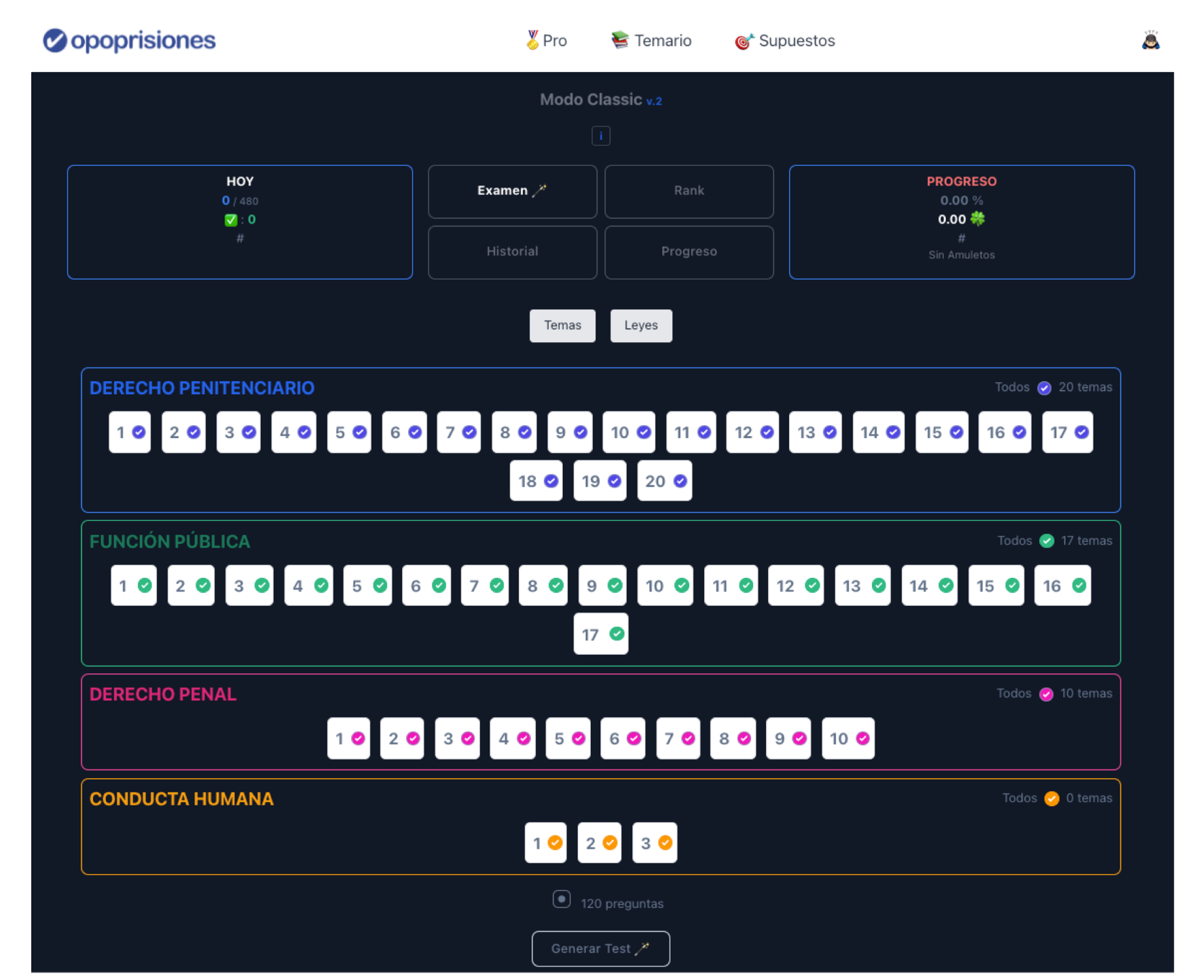Toggle Todos for Función Pública

[1046, 541]
